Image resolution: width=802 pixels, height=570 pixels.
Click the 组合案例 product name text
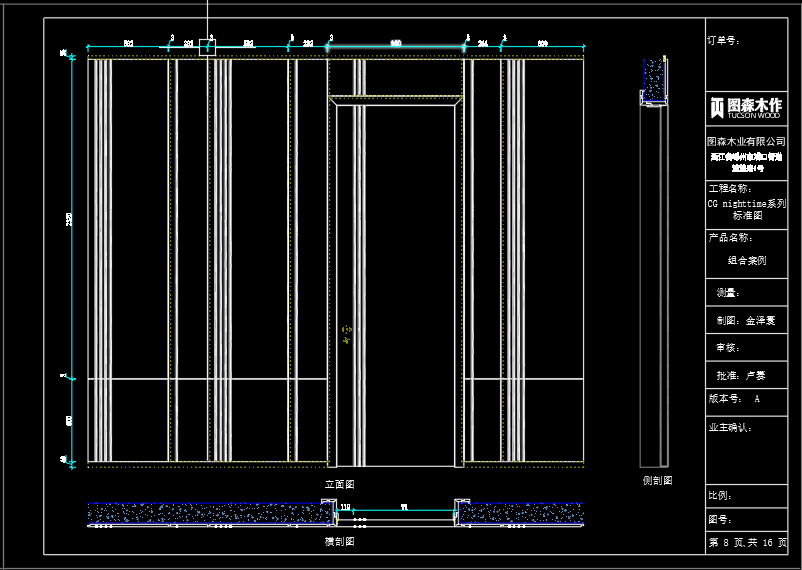(x=747, y=260)
